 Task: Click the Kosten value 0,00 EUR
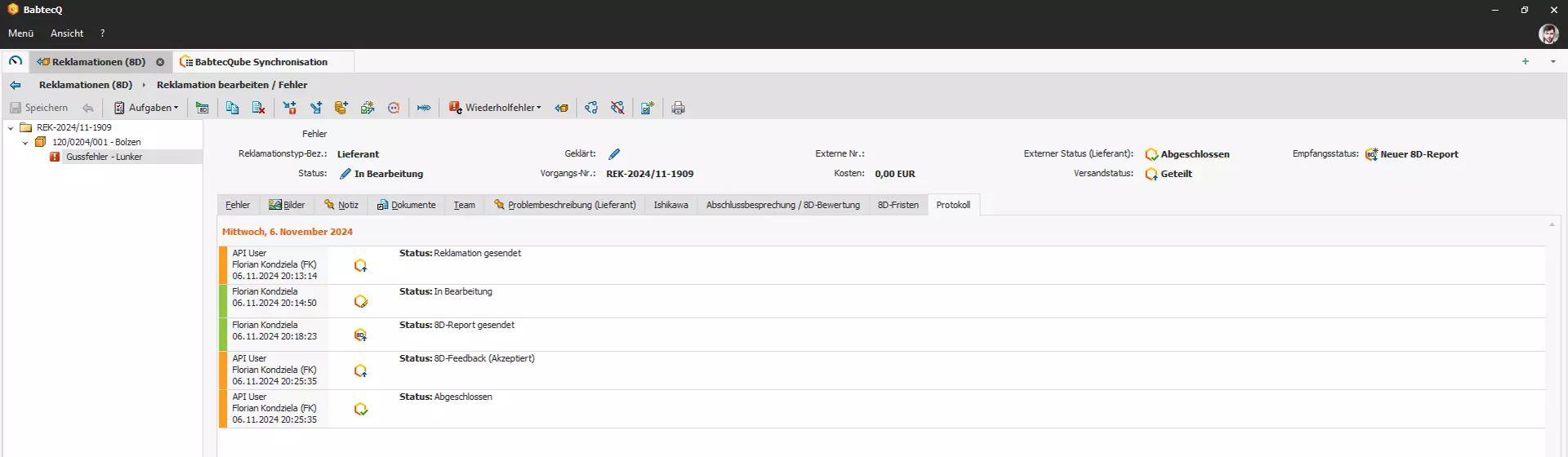click(x=895, y=174)
